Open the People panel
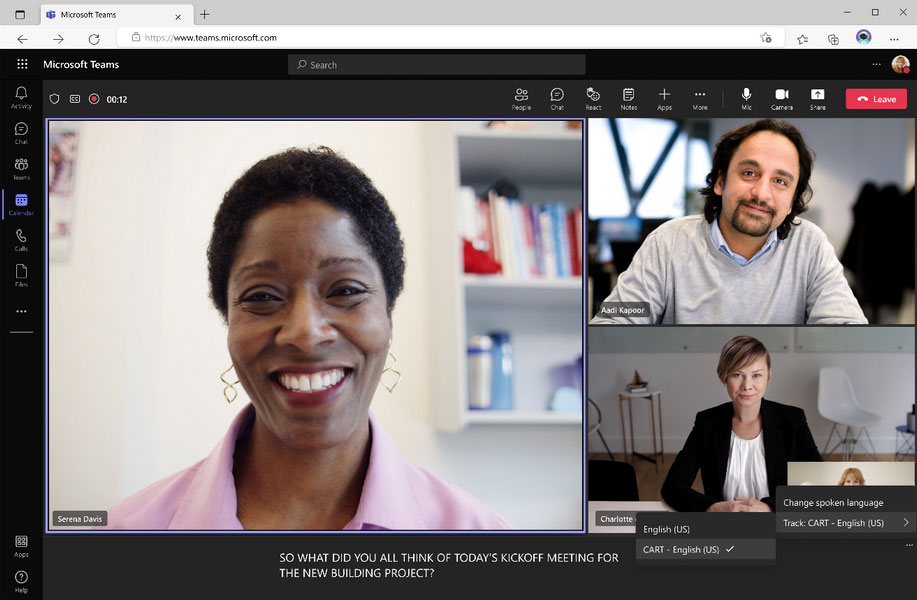Screen dimensions: 917x600 [521, 98]
